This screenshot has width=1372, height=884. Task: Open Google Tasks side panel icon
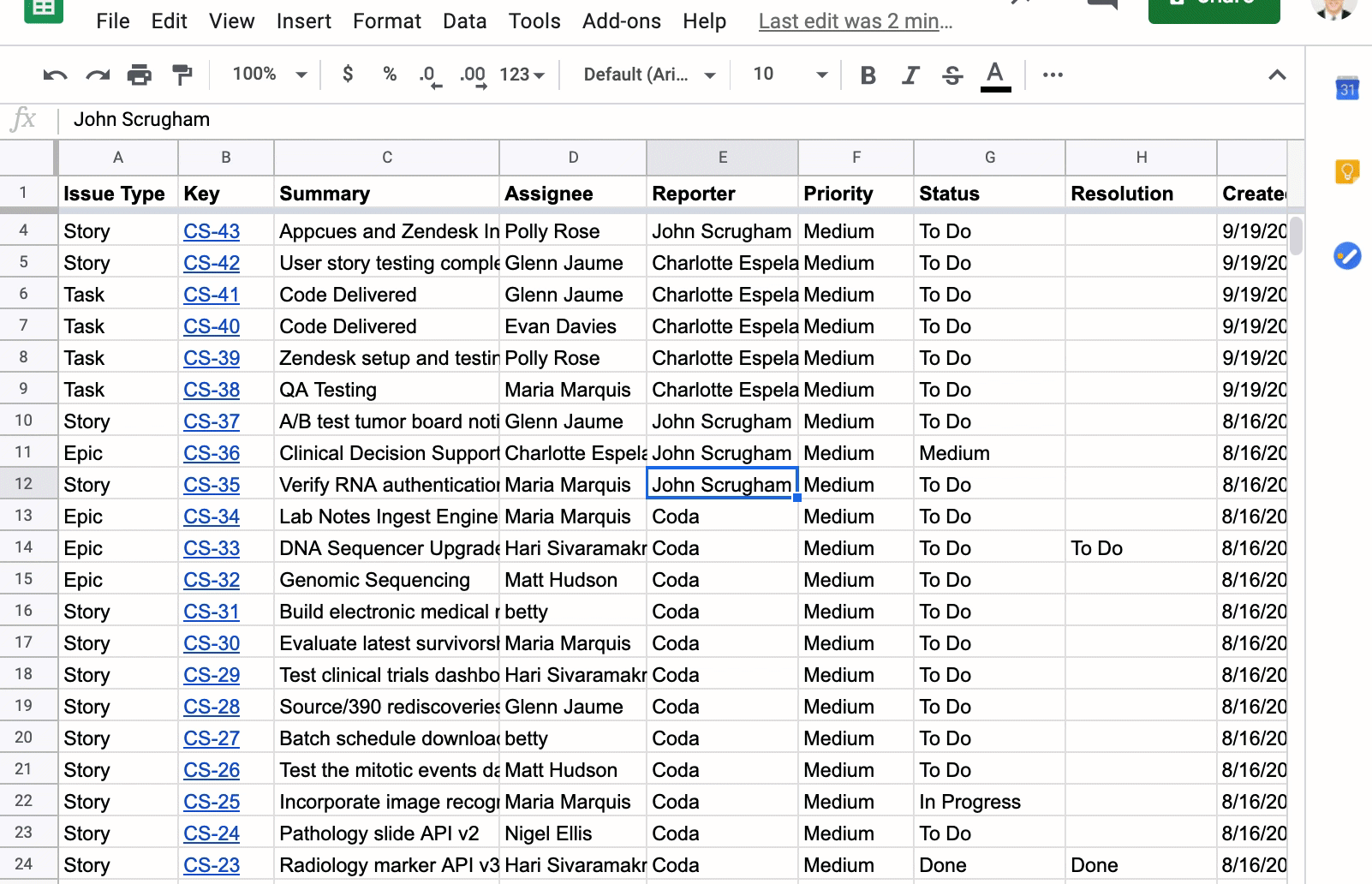tap(1347, 255)
